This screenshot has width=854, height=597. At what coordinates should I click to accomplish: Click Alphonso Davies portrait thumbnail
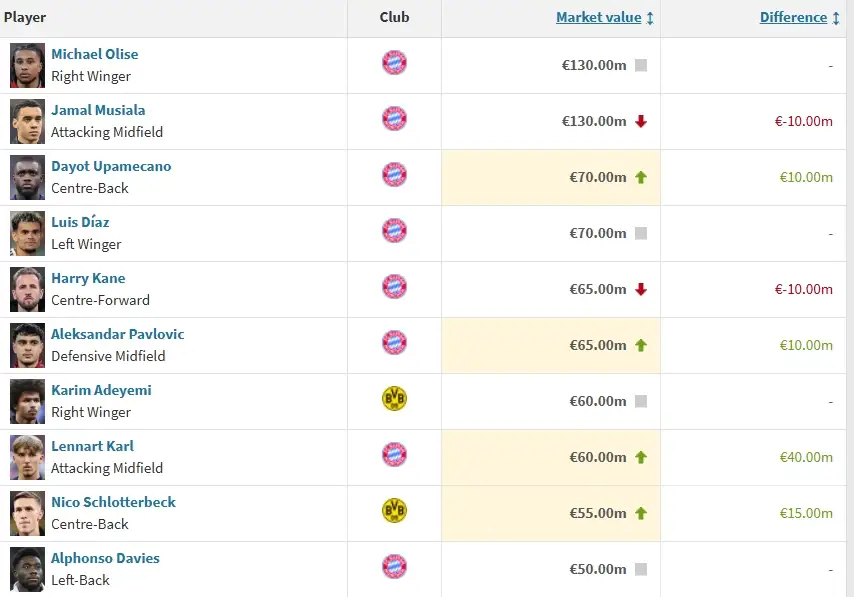(28, 569)
